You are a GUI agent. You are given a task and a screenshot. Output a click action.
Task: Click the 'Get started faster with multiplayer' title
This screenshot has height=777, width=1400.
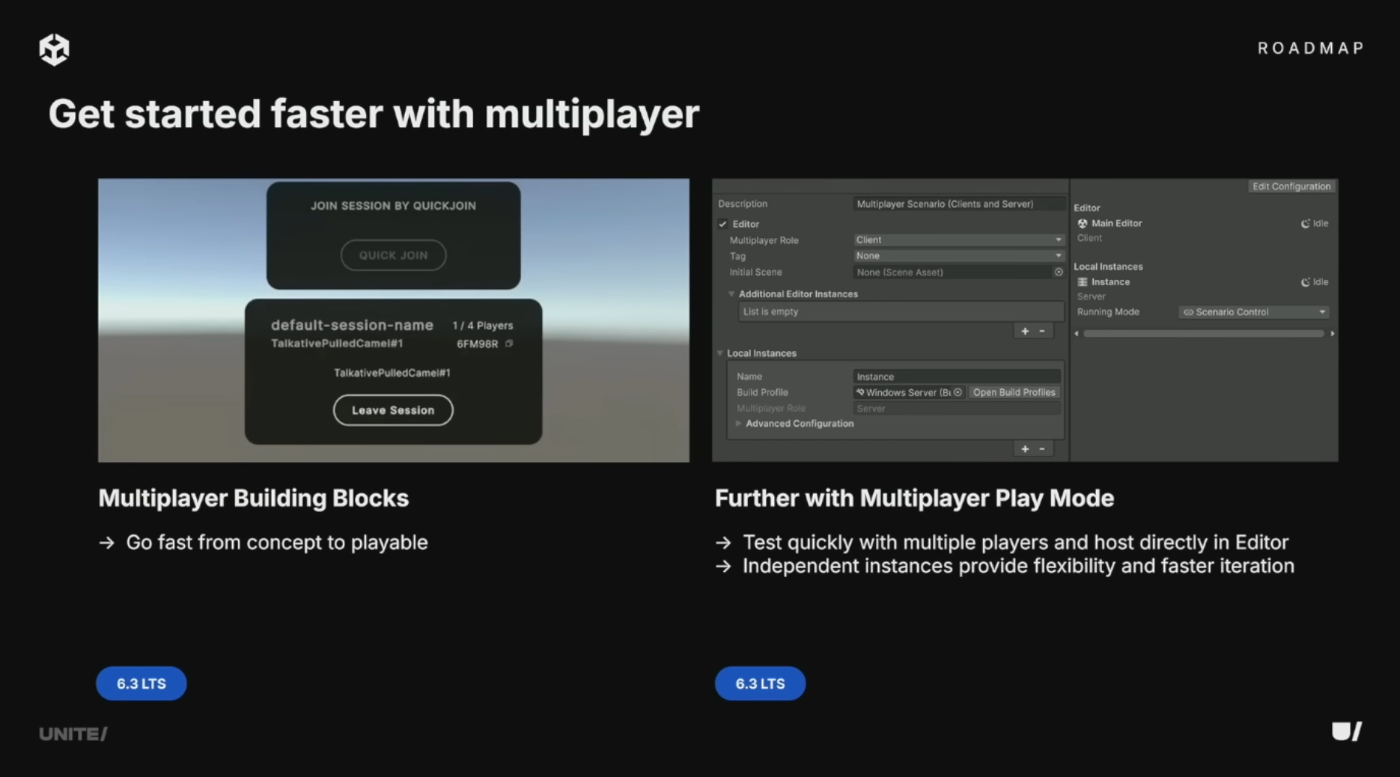click(x=374, y=114)
